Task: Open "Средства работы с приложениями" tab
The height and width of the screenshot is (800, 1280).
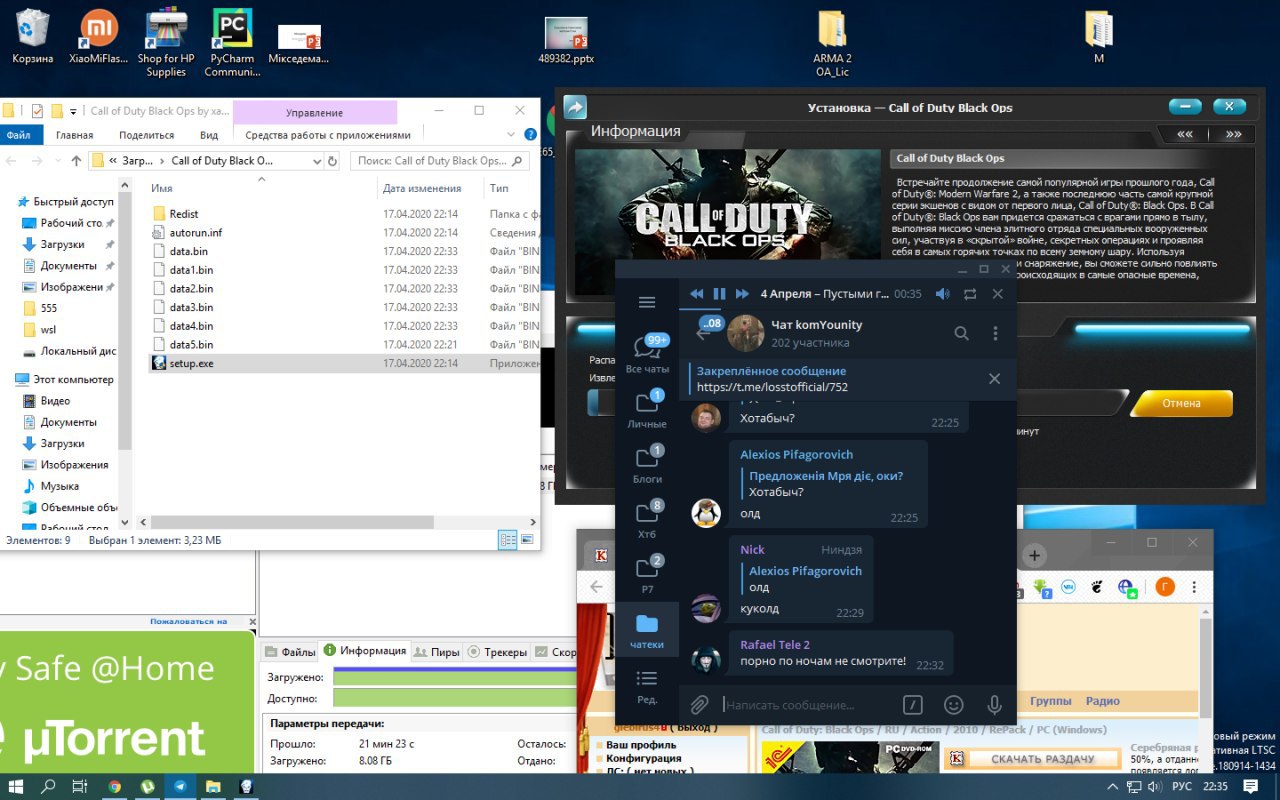Action: [x=328, y=135]
